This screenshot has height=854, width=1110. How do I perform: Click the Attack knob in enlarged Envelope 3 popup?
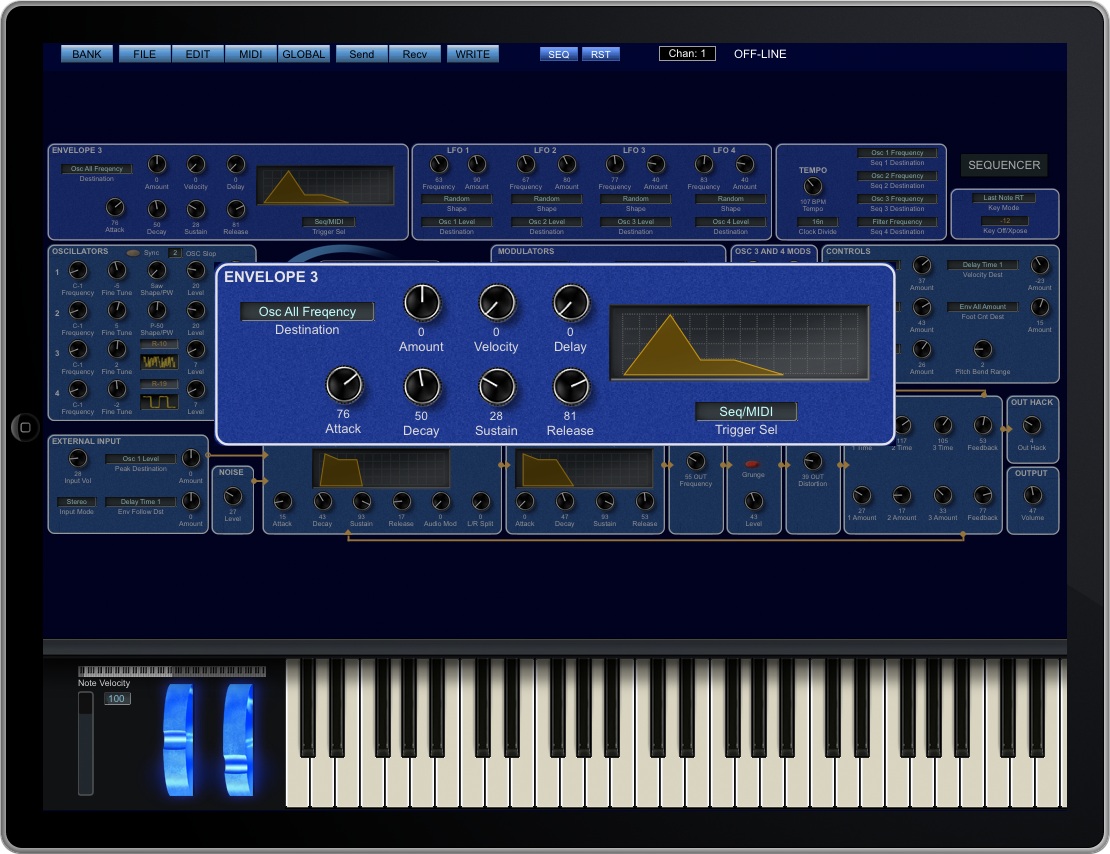pos(344,385)
